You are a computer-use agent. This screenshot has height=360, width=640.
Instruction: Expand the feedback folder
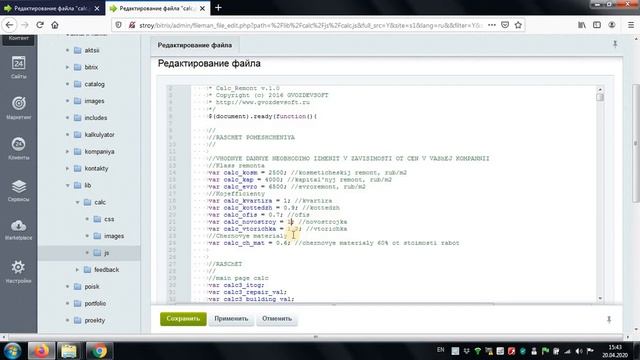click(77, 270)
